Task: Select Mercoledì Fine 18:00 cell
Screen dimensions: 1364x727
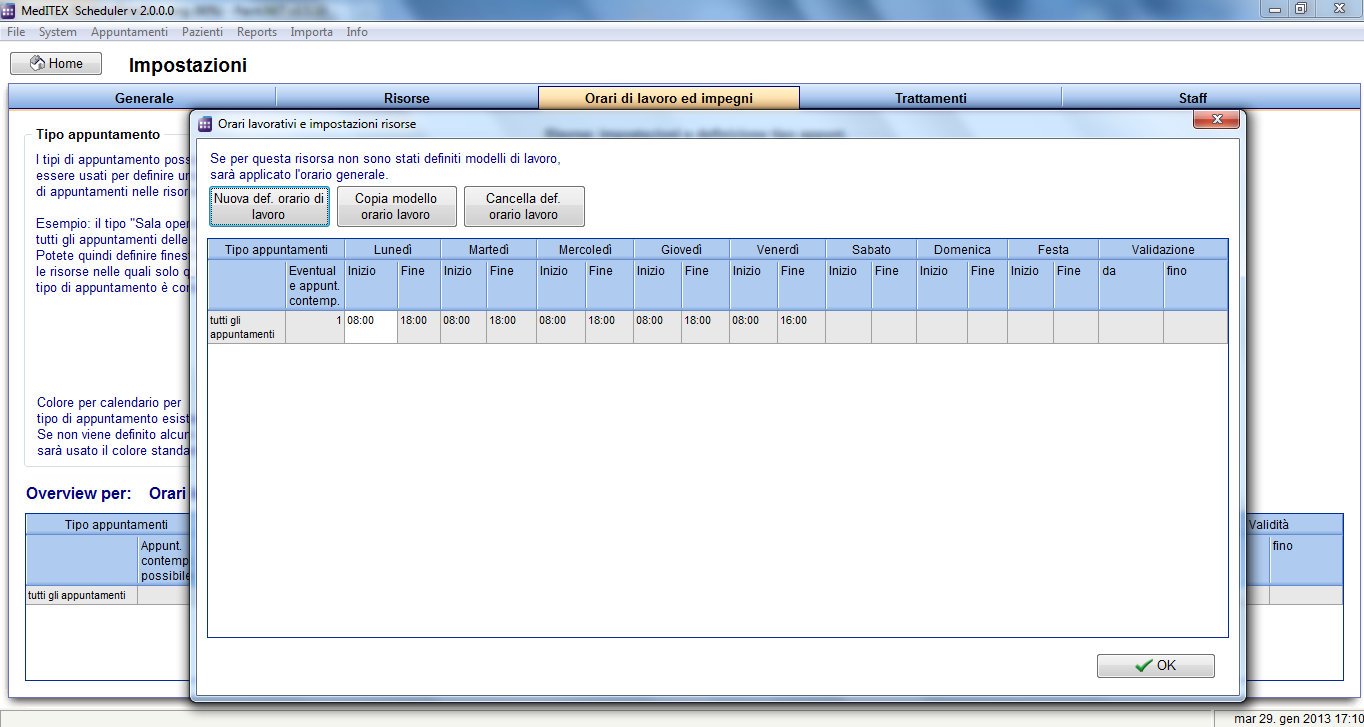Action: point(609,327)
